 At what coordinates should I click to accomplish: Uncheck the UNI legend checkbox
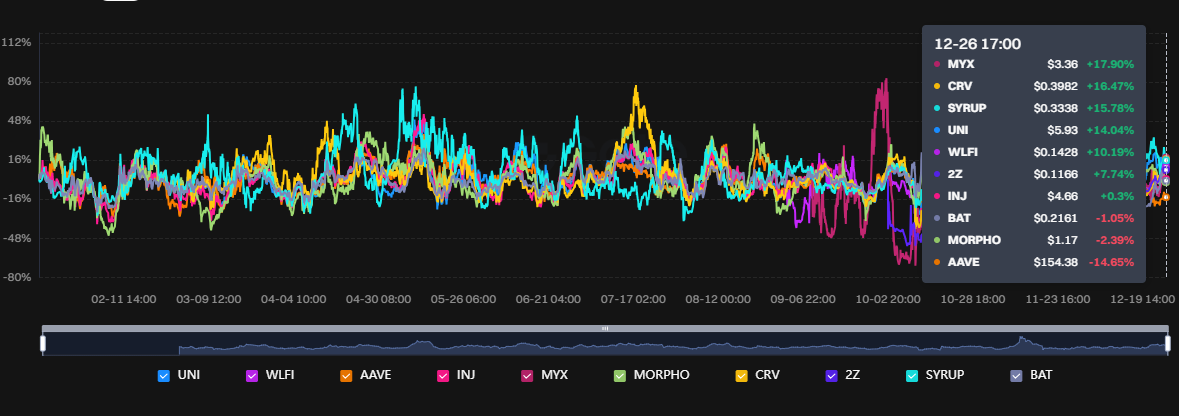coord(164,375)
